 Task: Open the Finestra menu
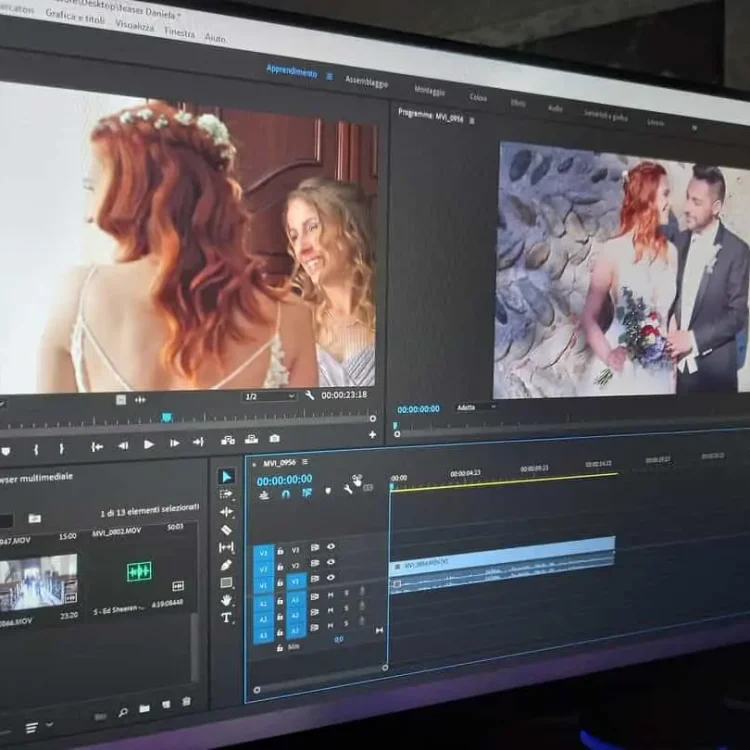[179, 32]
